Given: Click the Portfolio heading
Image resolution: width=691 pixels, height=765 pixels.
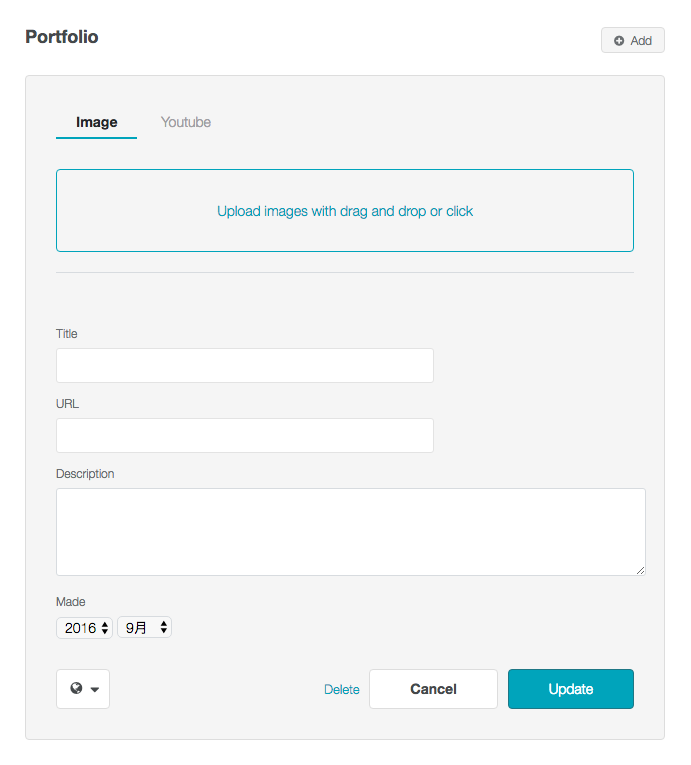Looking at the screenshot, I should tap(62, 37).
